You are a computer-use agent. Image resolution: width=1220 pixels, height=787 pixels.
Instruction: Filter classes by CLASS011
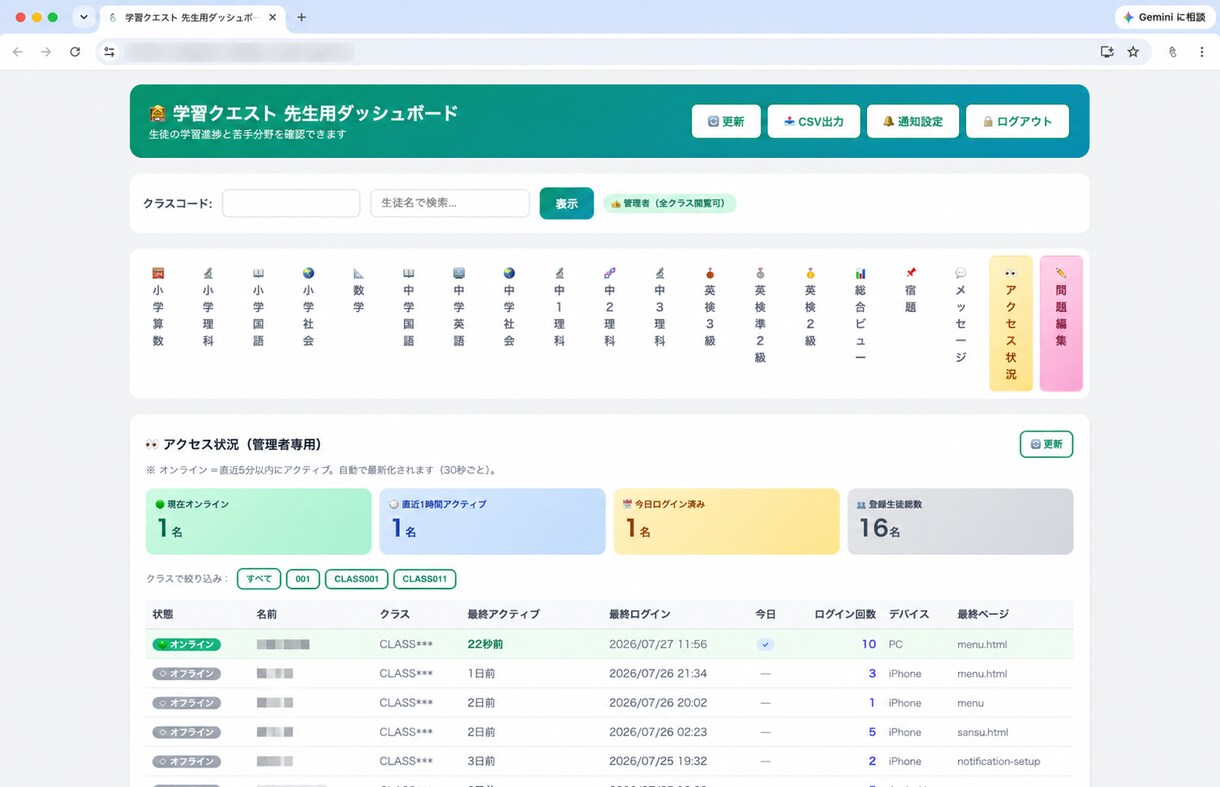click(x=425, y=579)
